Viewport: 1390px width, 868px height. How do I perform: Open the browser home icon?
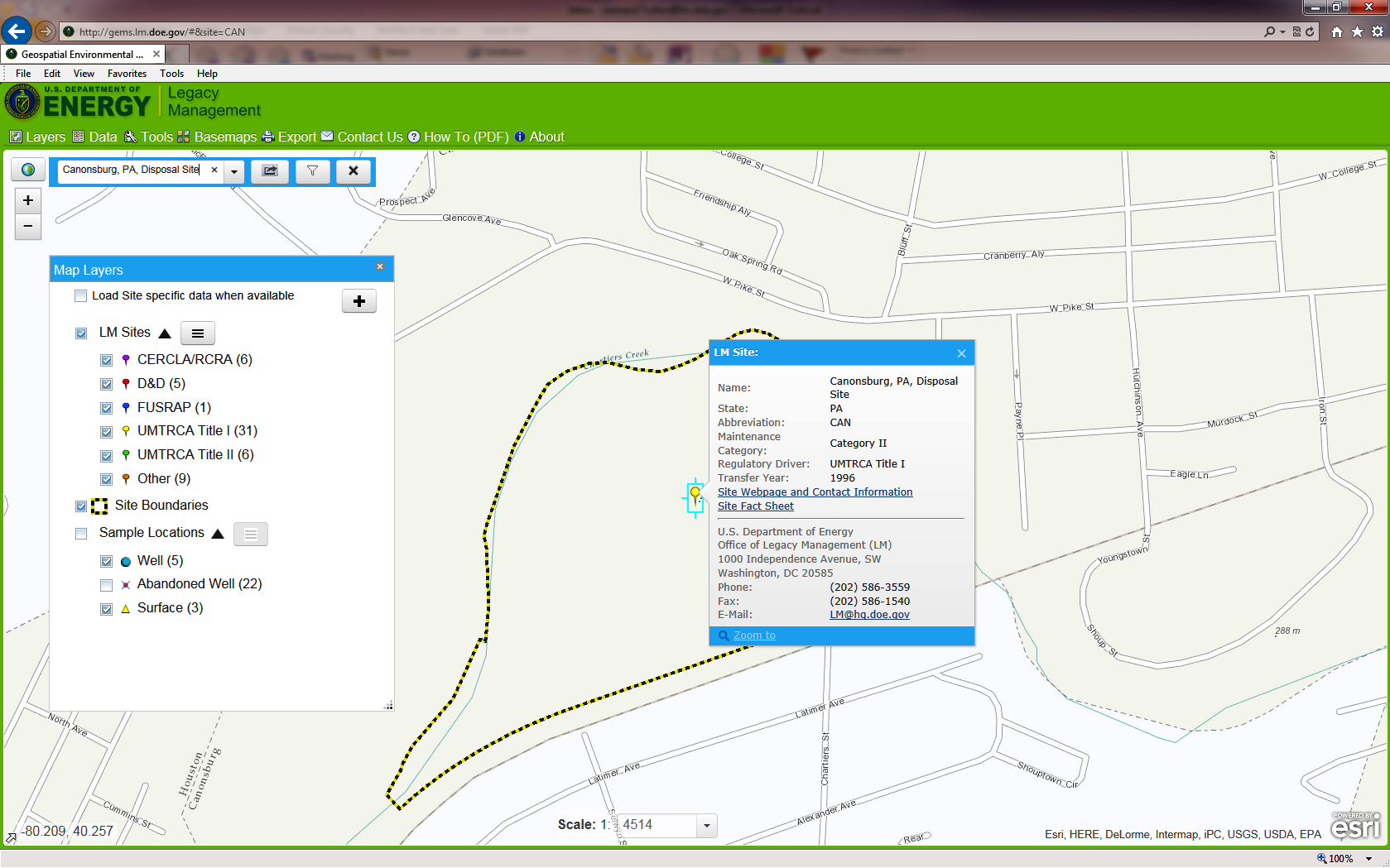coord(1336,31)
